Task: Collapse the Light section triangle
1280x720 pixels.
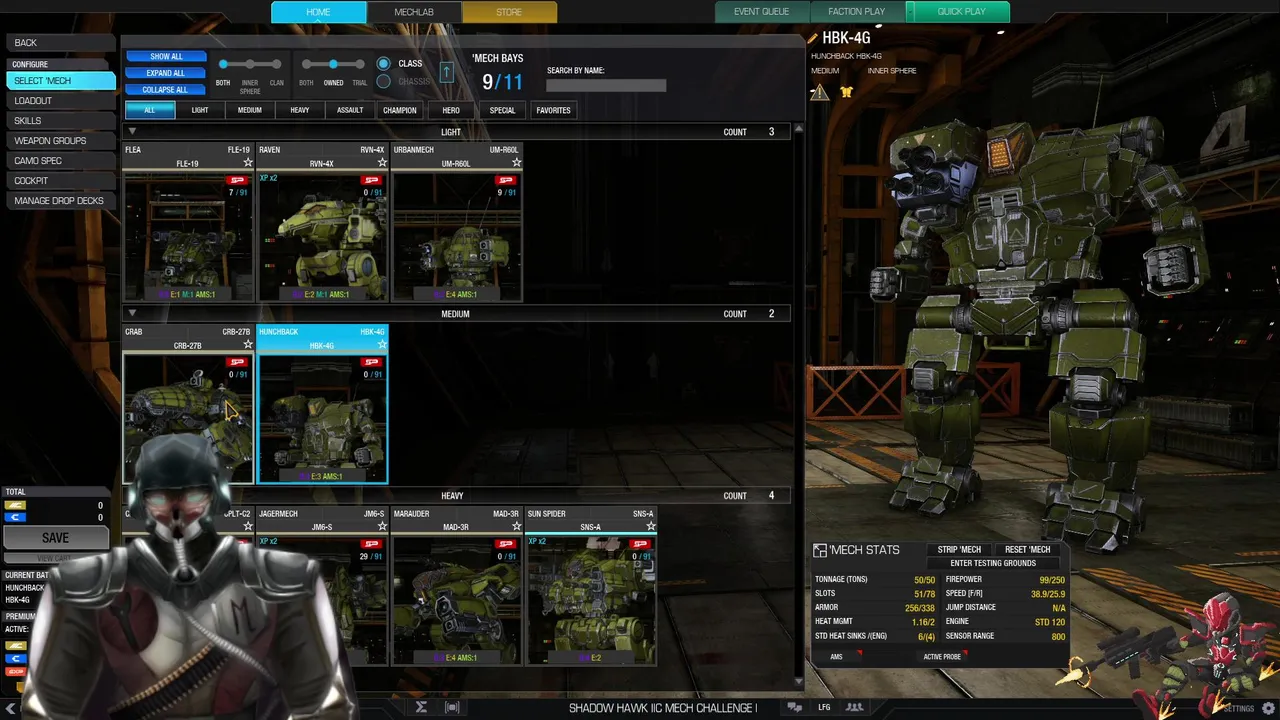Action: coord(131,131)
